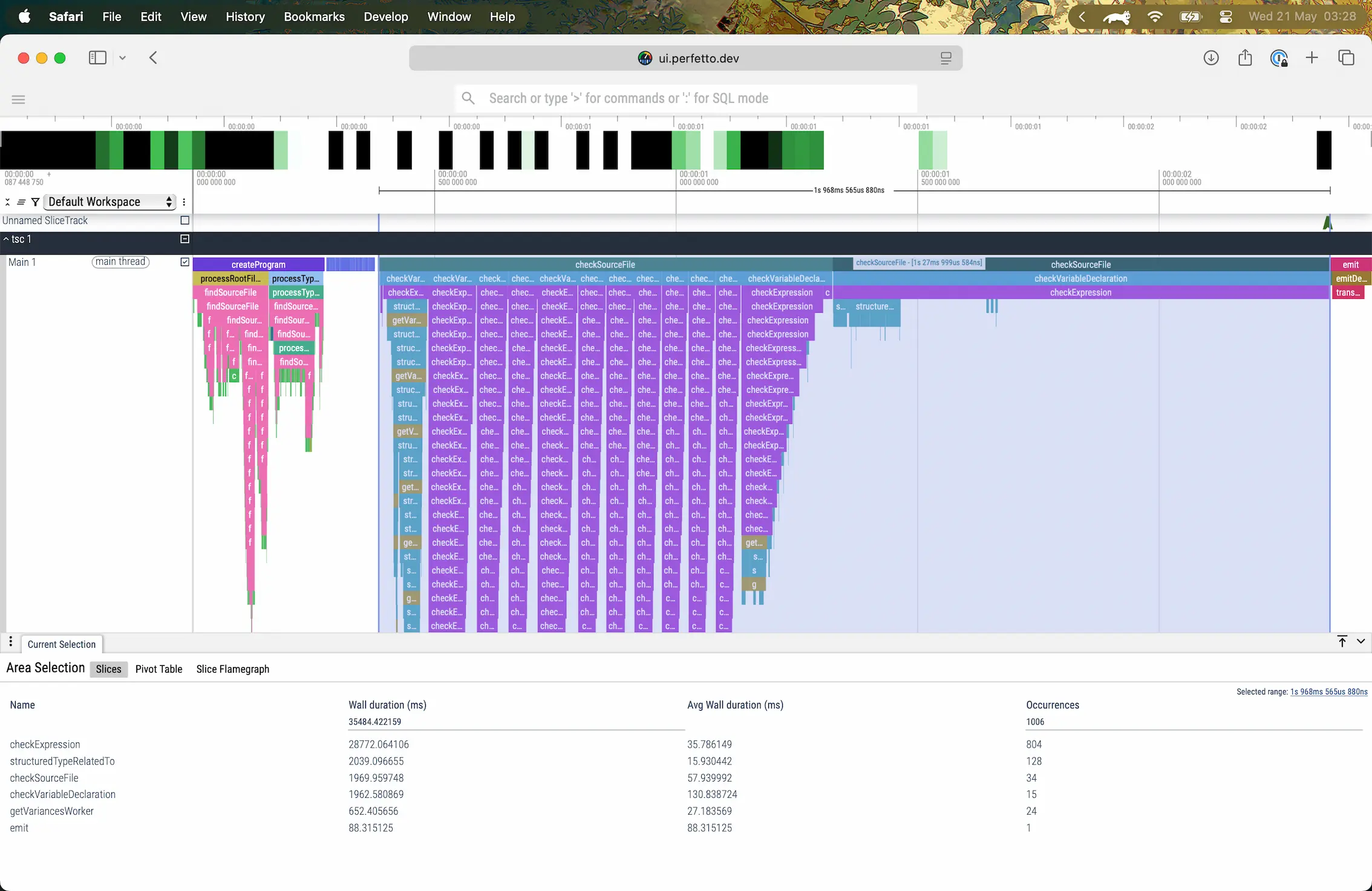Select the Slice Flamegraph button

pyautogui.click(x=232, y=669)
